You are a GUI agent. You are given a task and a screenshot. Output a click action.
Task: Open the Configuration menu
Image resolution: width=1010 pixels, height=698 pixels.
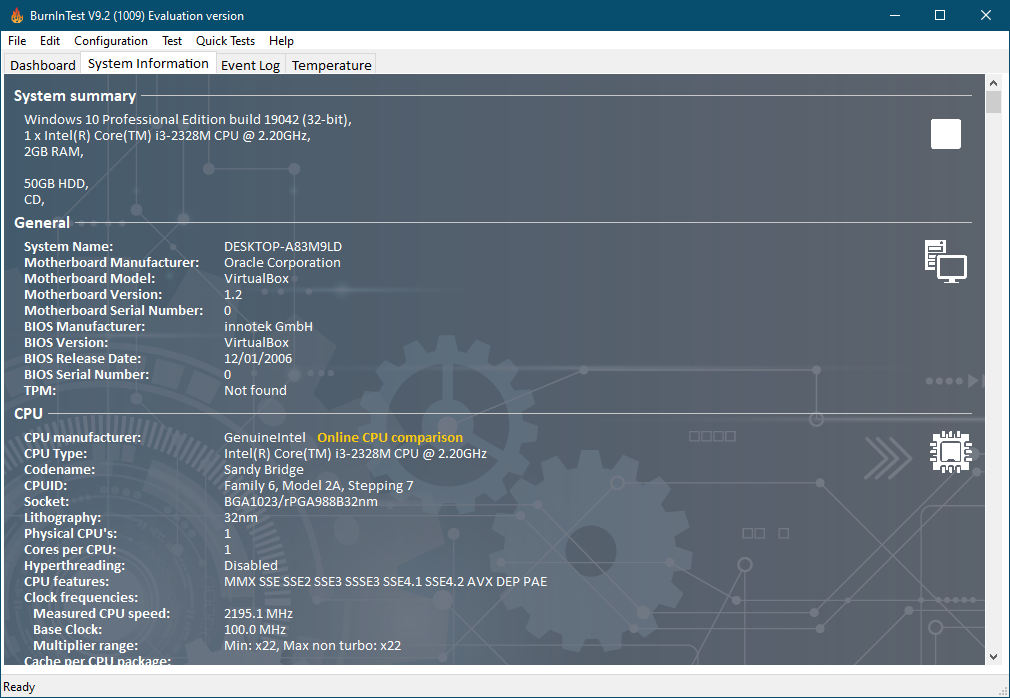(x=111, y=41)
